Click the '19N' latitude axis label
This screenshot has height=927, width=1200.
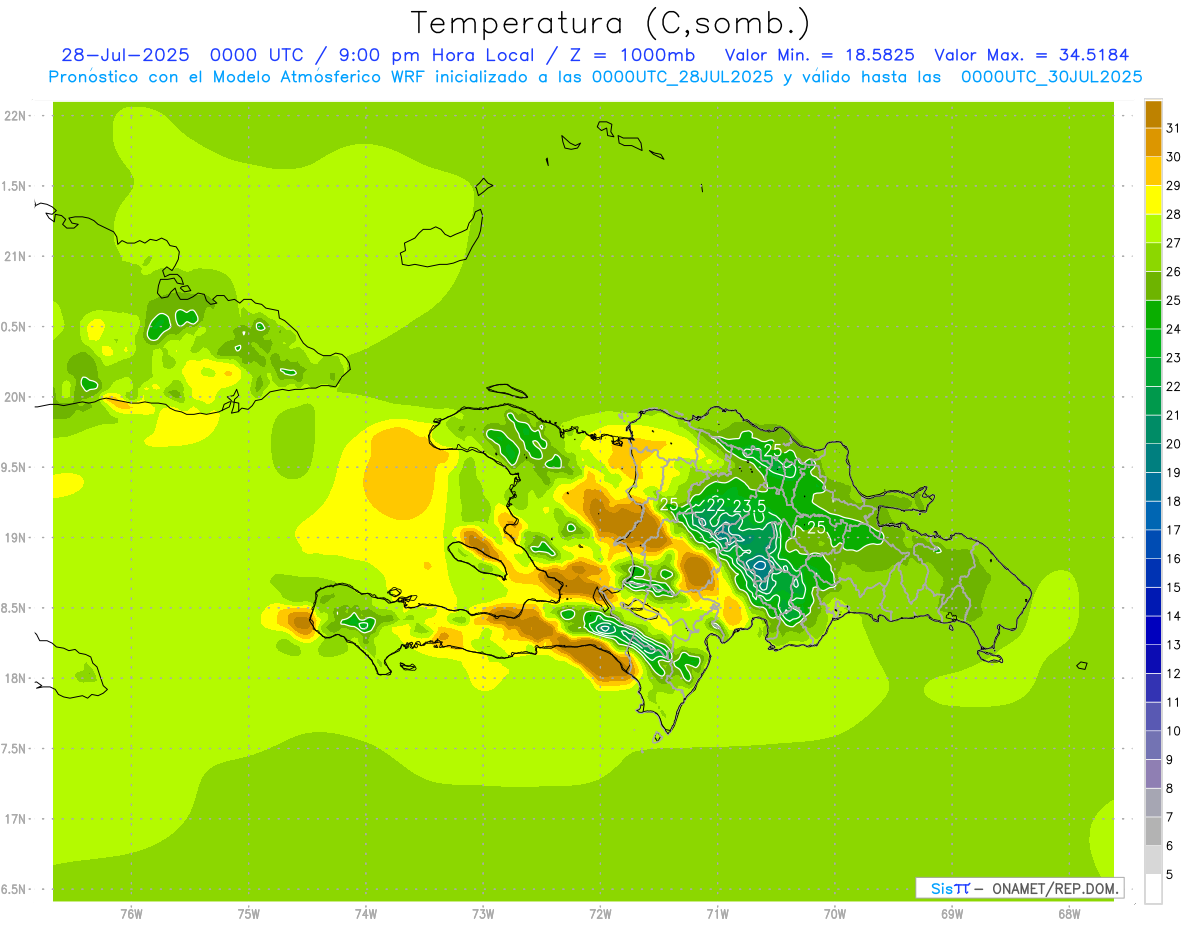[x=16, y=538]
